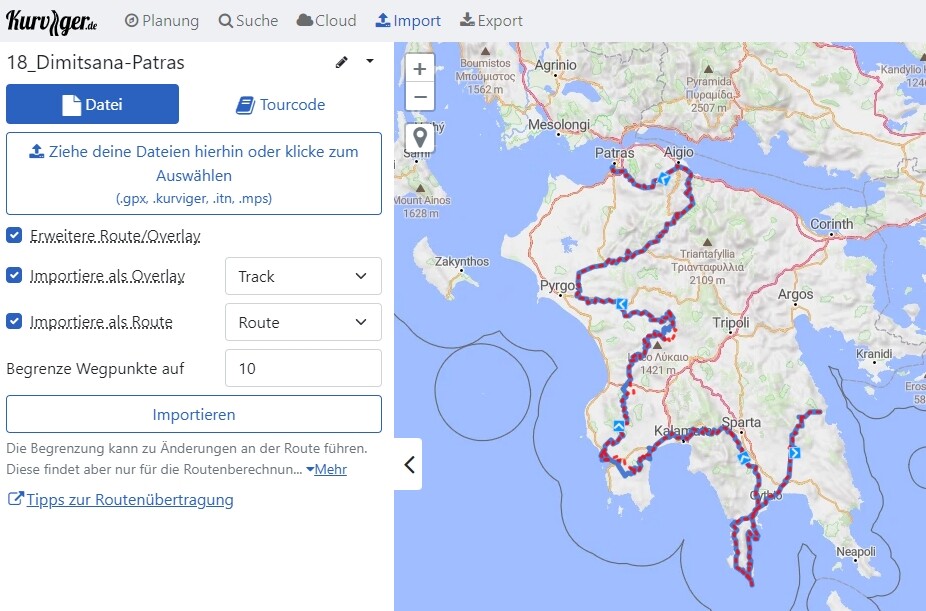Image resolution: width=926 pixels, height=611 pixels.
Task: Uncheck Importiere als Route
Action: [14, 322]
